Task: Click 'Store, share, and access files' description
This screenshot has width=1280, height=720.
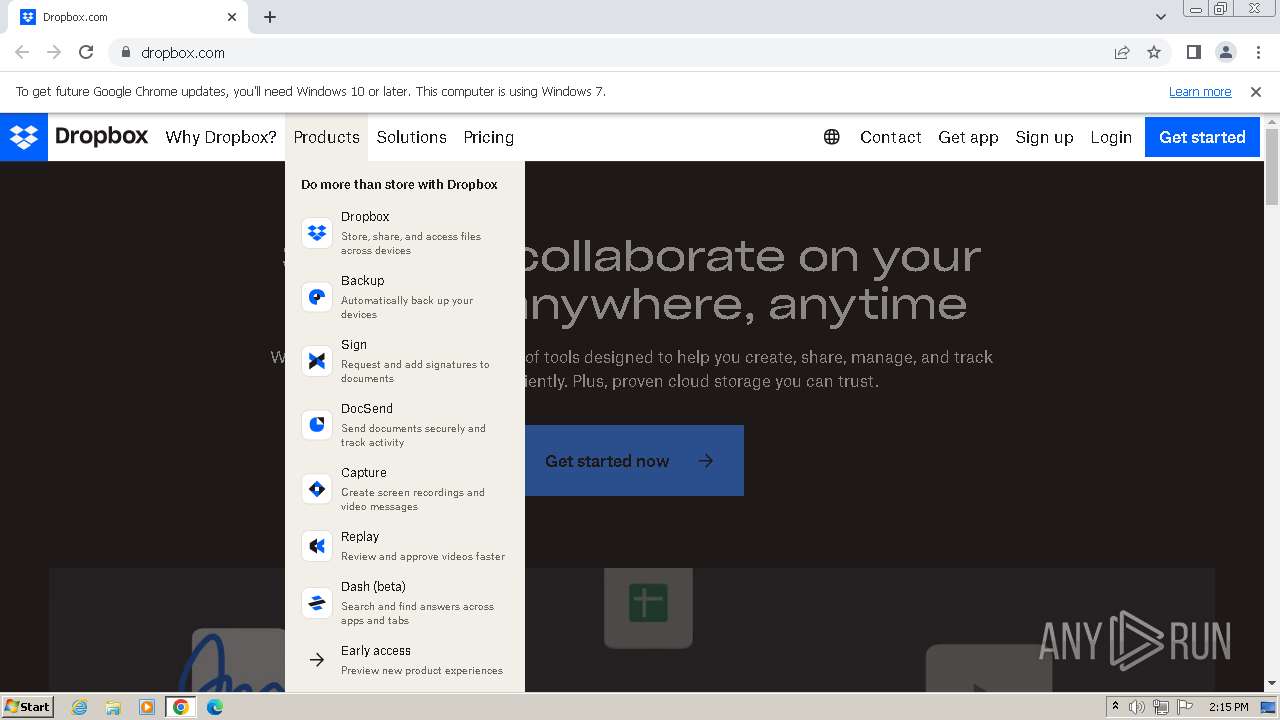Action: point(411,243)
